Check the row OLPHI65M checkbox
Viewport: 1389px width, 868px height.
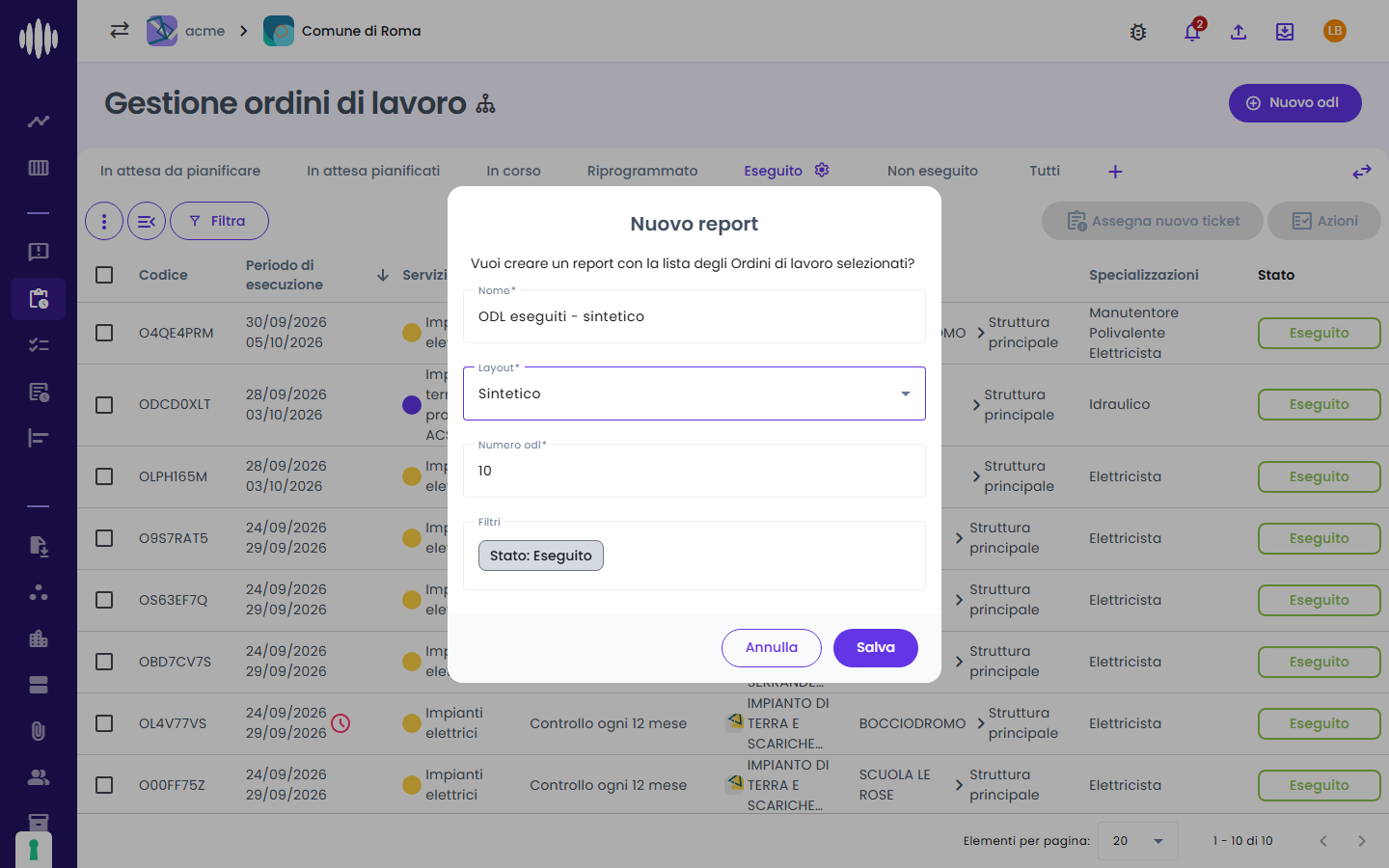pyautogui.click(x=104, y=476)
